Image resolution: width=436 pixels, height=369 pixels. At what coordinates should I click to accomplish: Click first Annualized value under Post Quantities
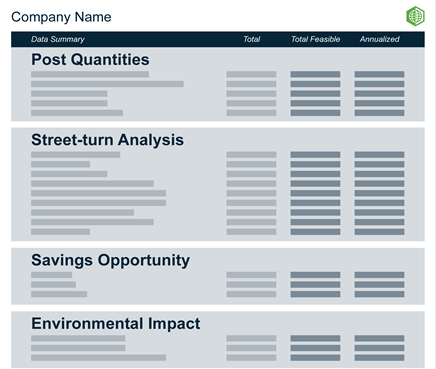(379, 74)
